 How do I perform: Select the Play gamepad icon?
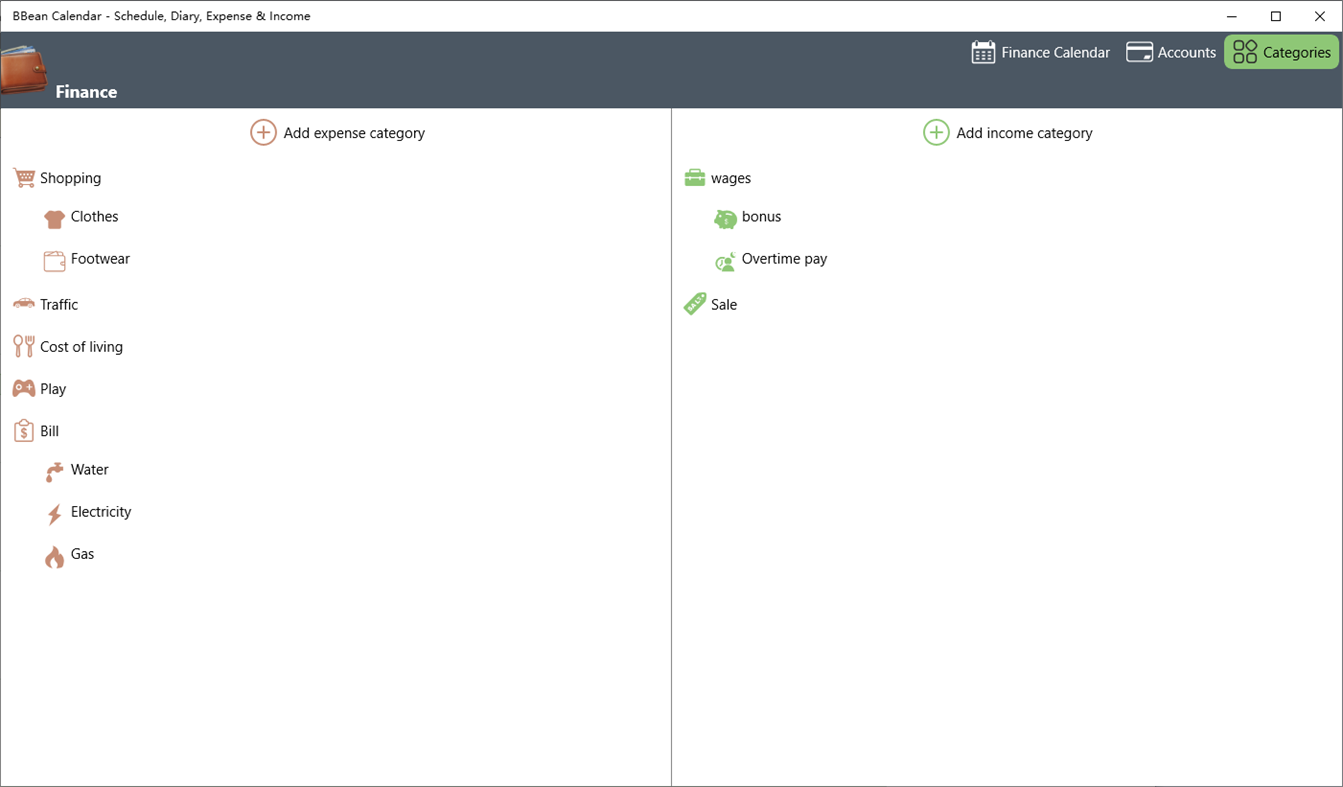coord(22,388)
